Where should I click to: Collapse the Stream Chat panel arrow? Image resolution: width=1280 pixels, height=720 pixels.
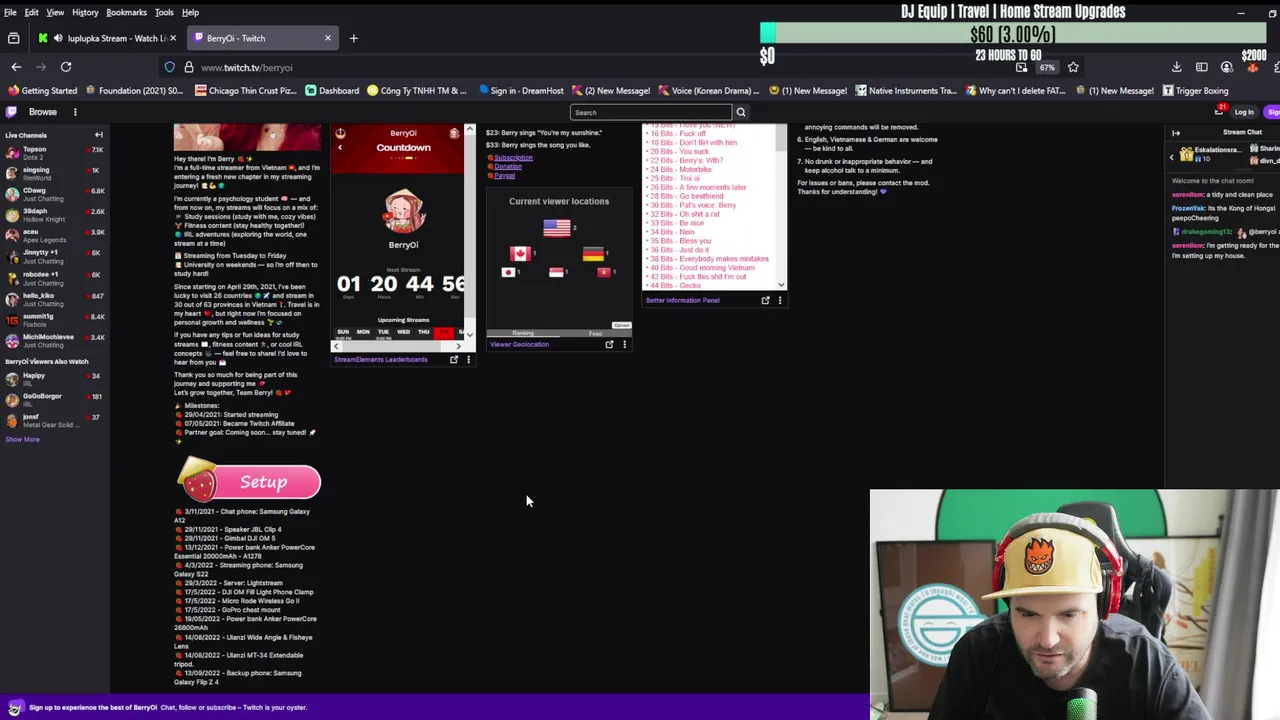point(1176,132)
